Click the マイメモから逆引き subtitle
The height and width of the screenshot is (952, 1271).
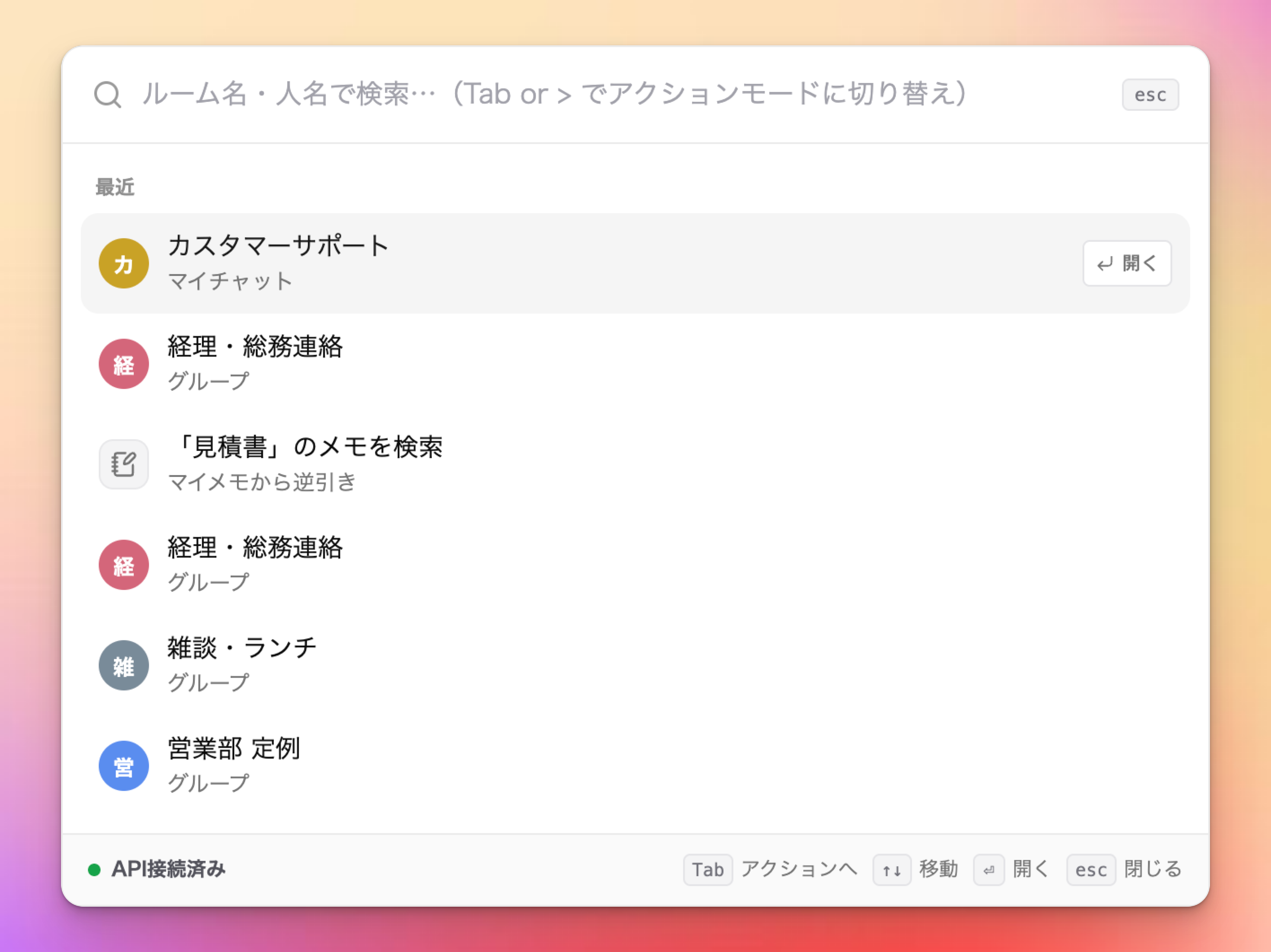coord(262,482)
